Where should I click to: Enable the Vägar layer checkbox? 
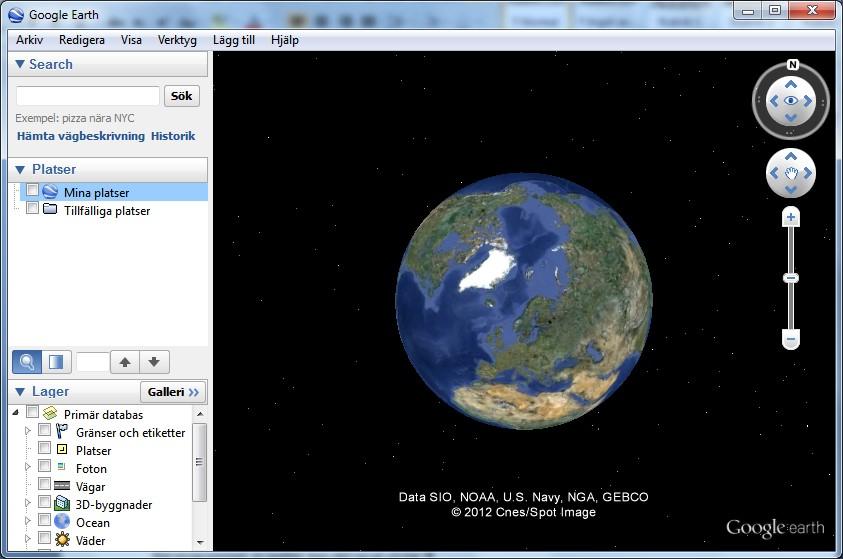pyautogui.click(x=45, y=484)
